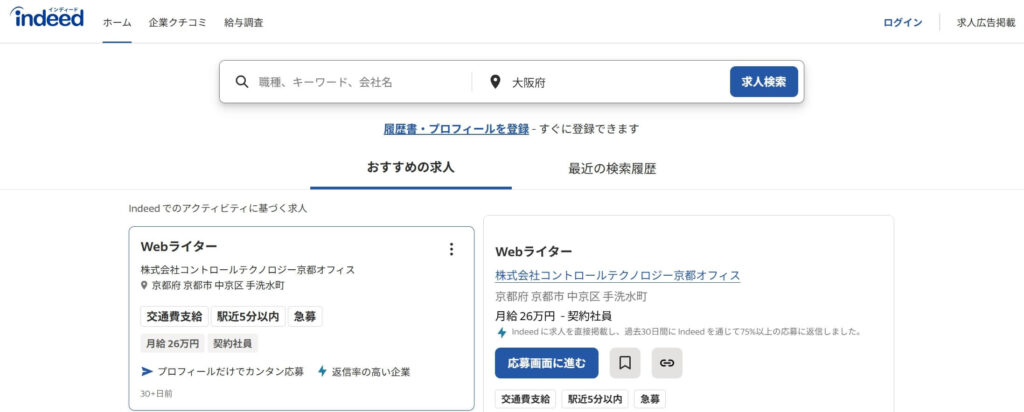Viewport: 1024px width, 412px height.
Task: Switch to the おすすめの求人 tab
Action: (x=411, y=168)
